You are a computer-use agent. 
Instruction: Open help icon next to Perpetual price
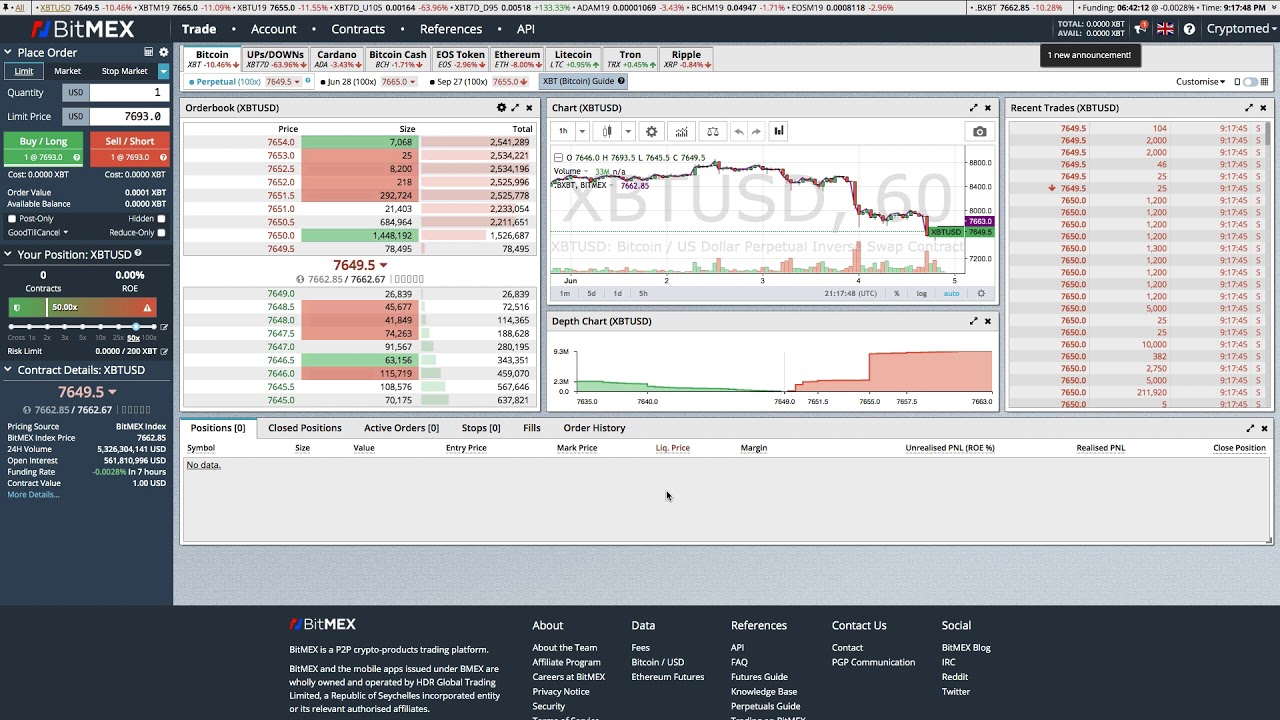pos(308,81)
